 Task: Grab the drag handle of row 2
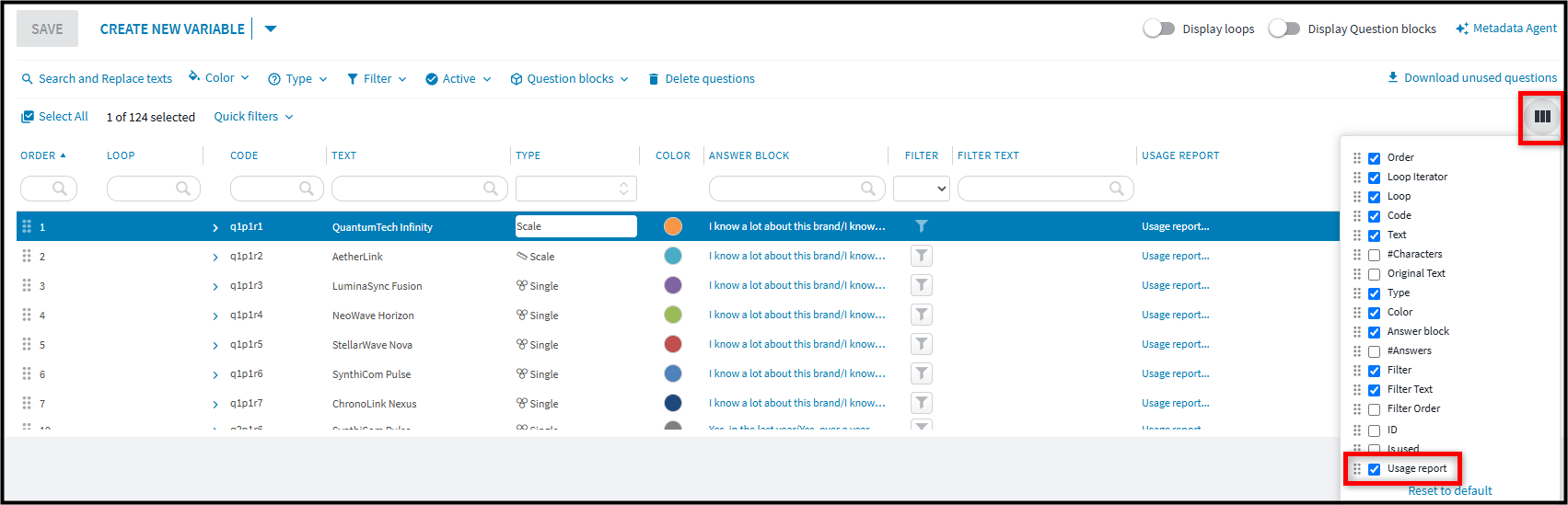coord(27,256)
